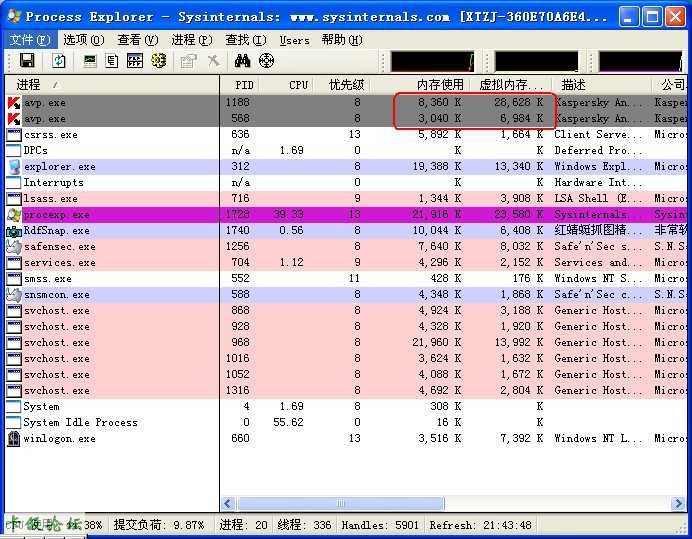Select the Find Window's Process target icon

266,60
